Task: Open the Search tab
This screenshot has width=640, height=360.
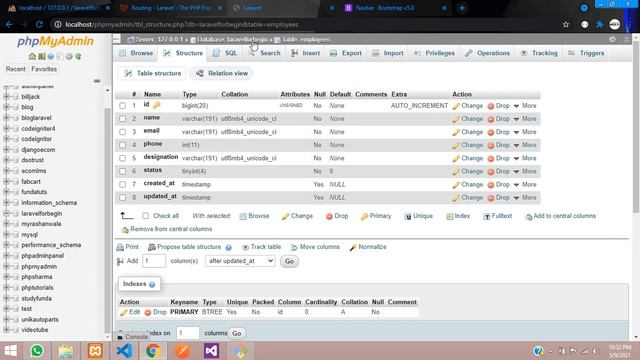Action: point(264,53)
